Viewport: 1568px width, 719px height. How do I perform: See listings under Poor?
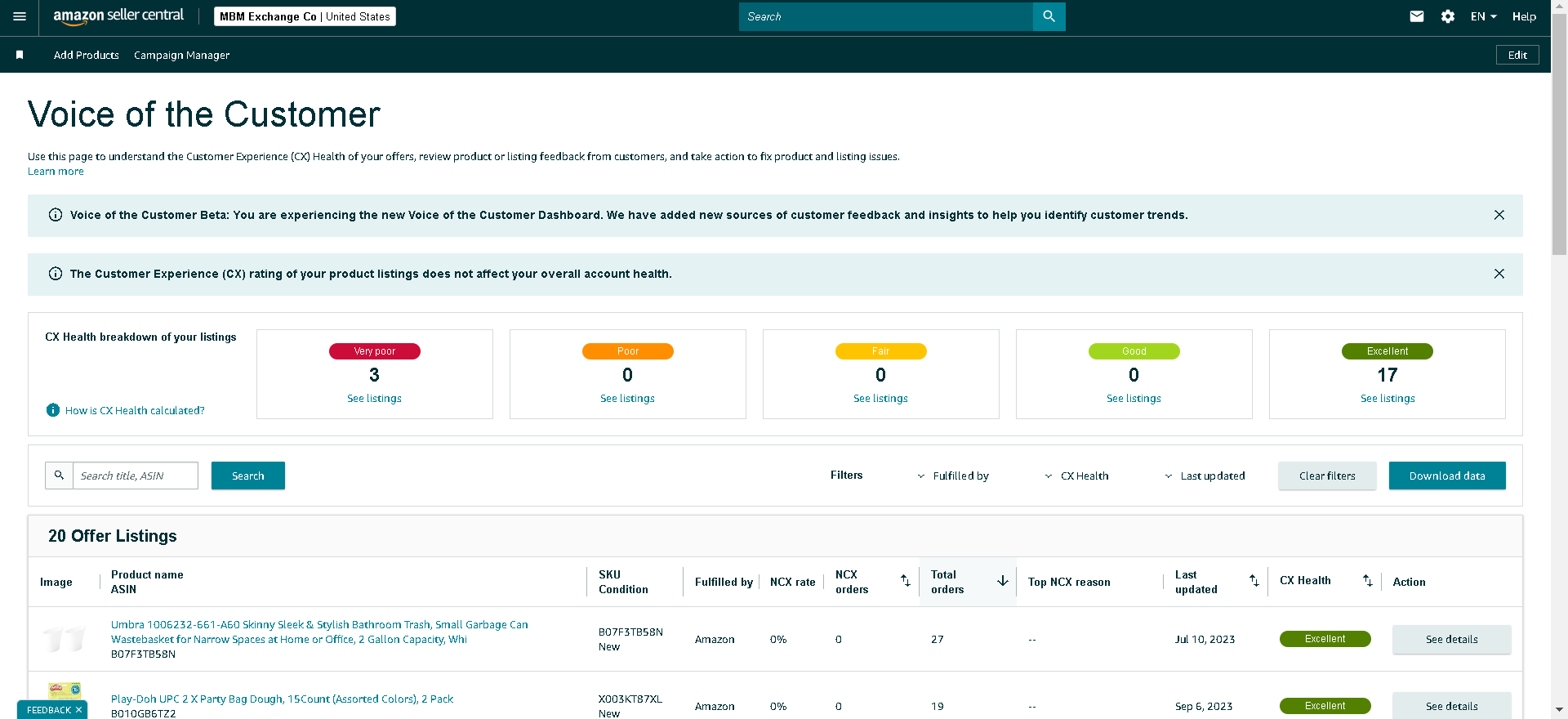[x=627, y=398]
